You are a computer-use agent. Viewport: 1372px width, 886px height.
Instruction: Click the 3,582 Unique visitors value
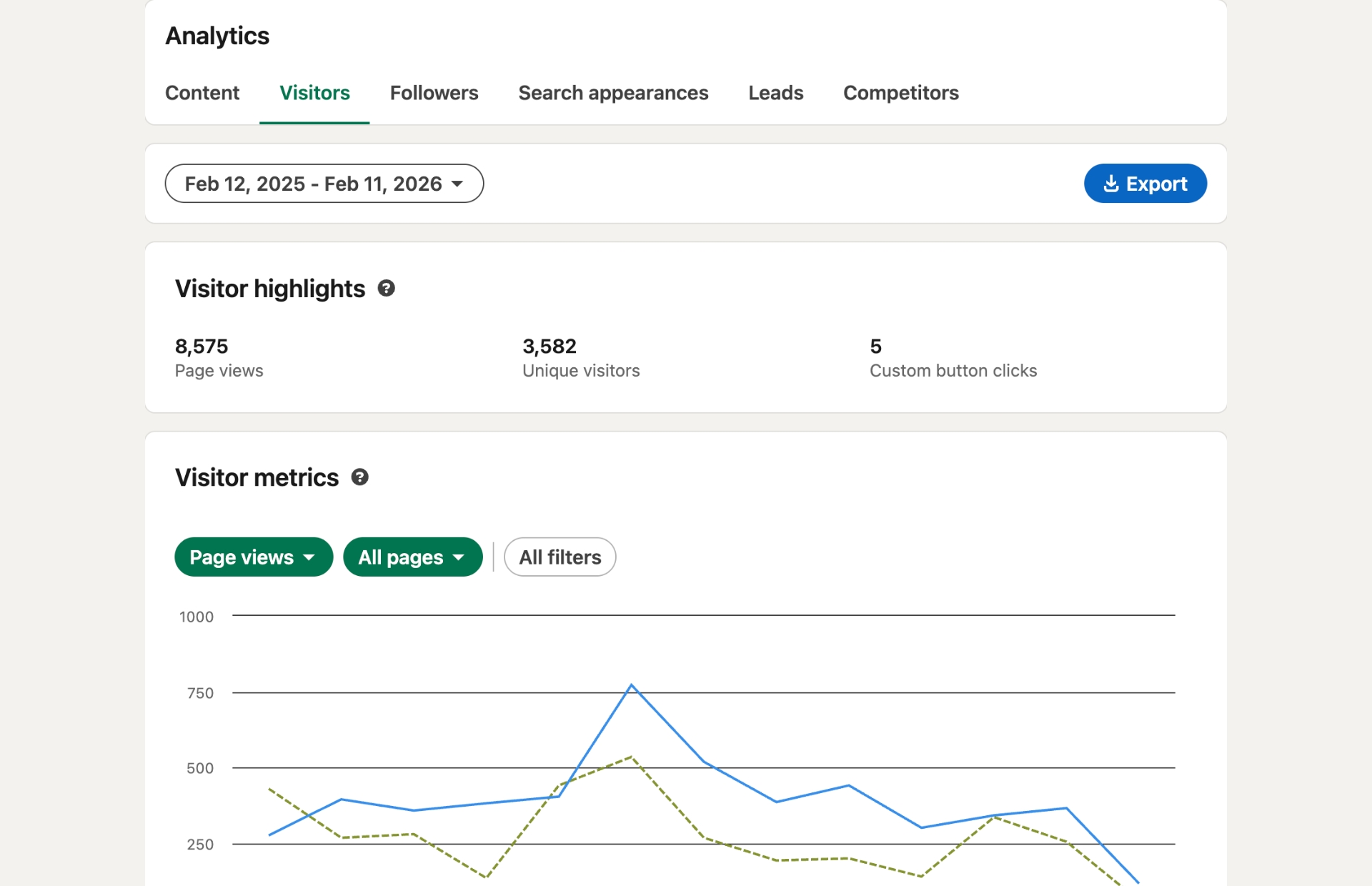550,347
